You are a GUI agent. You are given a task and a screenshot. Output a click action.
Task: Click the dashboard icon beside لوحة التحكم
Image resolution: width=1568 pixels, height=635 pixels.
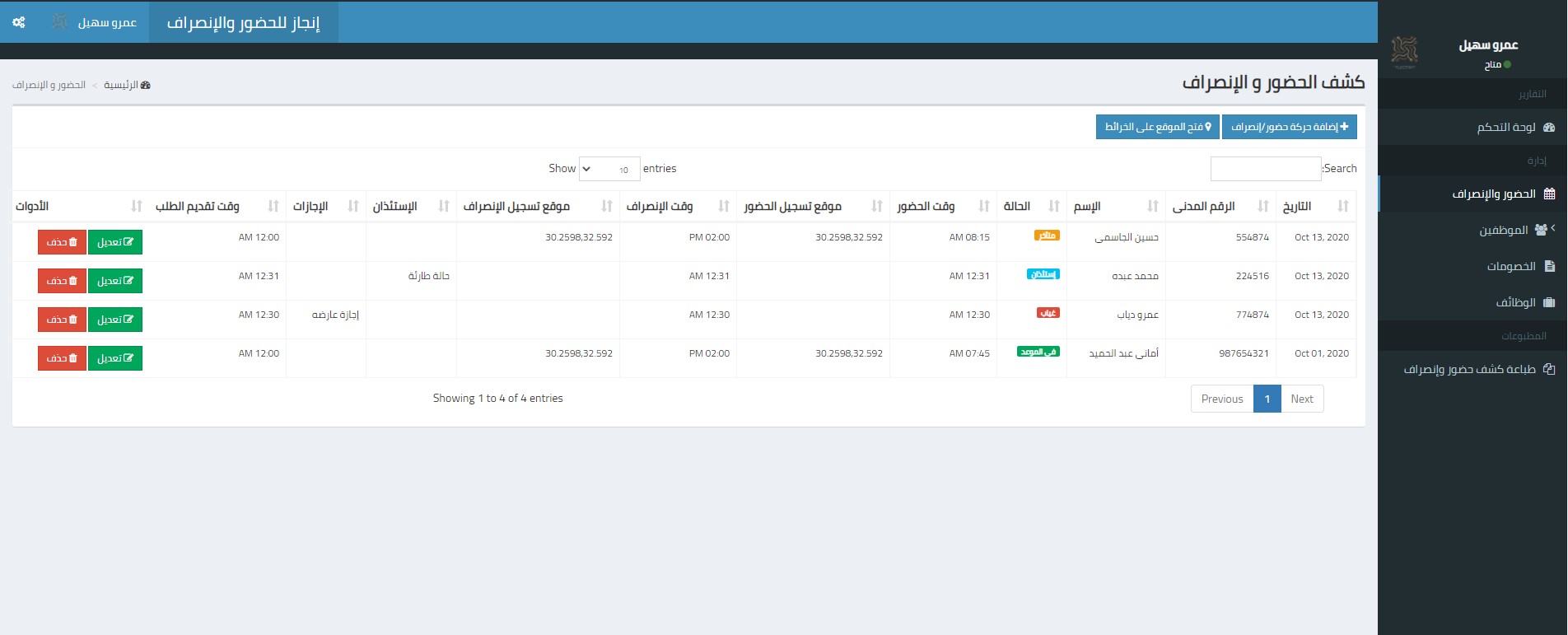click(x=1549, y=127)
